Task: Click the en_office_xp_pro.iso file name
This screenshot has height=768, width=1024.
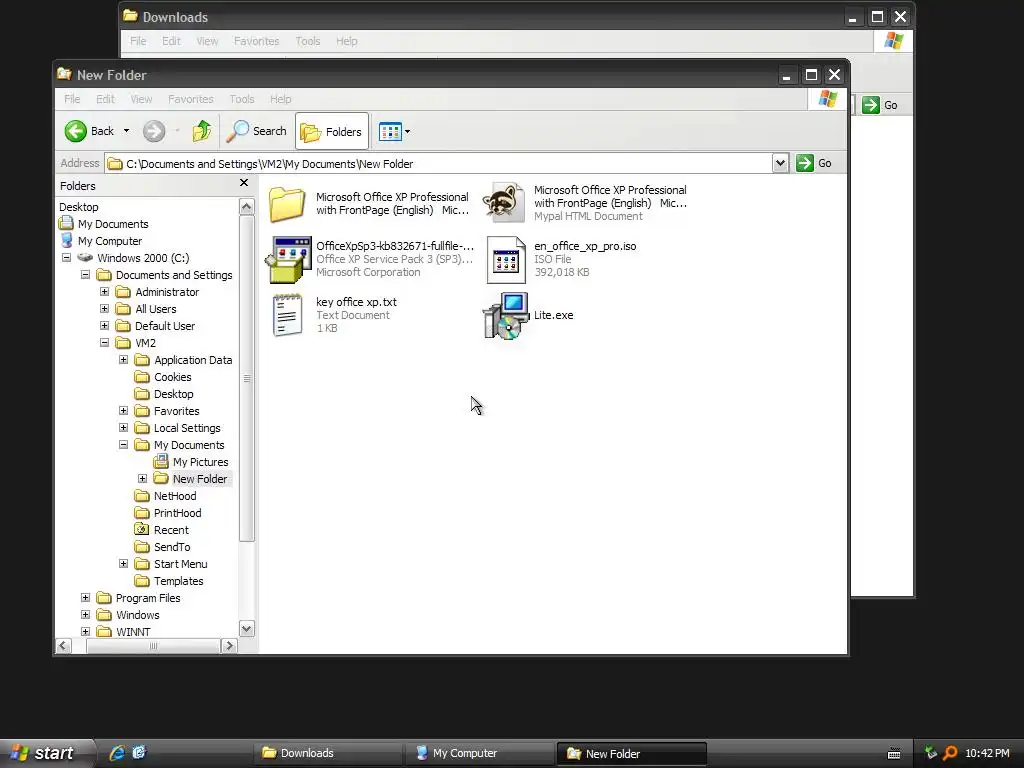Action: [585, 246]
